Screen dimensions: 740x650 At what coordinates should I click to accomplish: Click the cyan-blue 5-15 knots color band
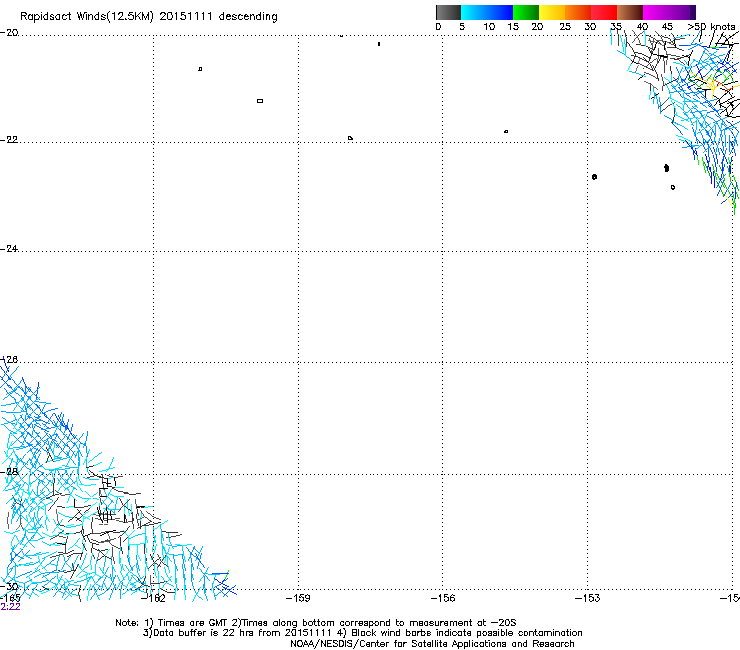click(487, 12)
